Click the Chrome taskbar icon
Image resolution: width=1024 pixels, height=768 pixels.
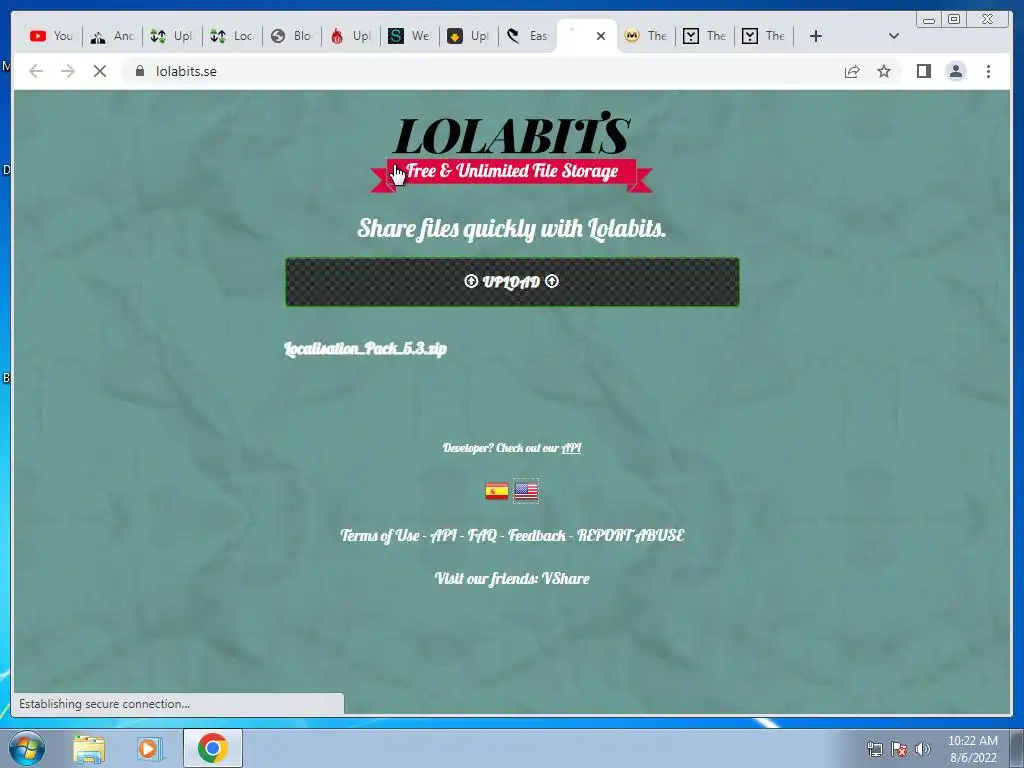212,748
